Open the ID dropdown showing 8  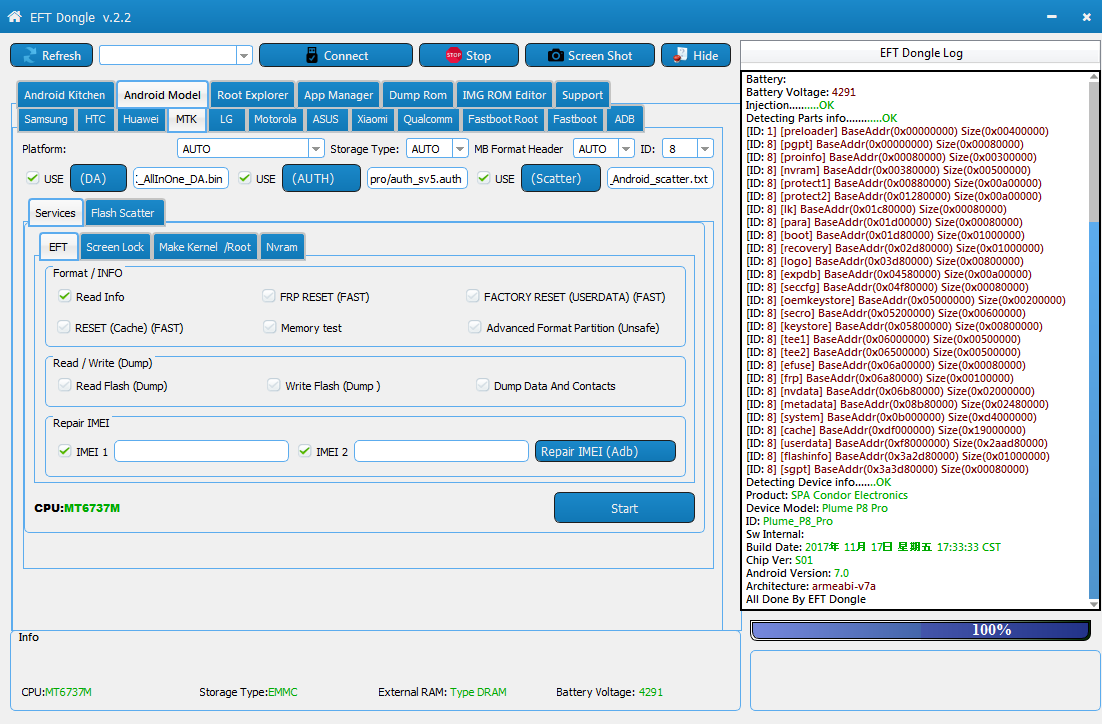705,148
